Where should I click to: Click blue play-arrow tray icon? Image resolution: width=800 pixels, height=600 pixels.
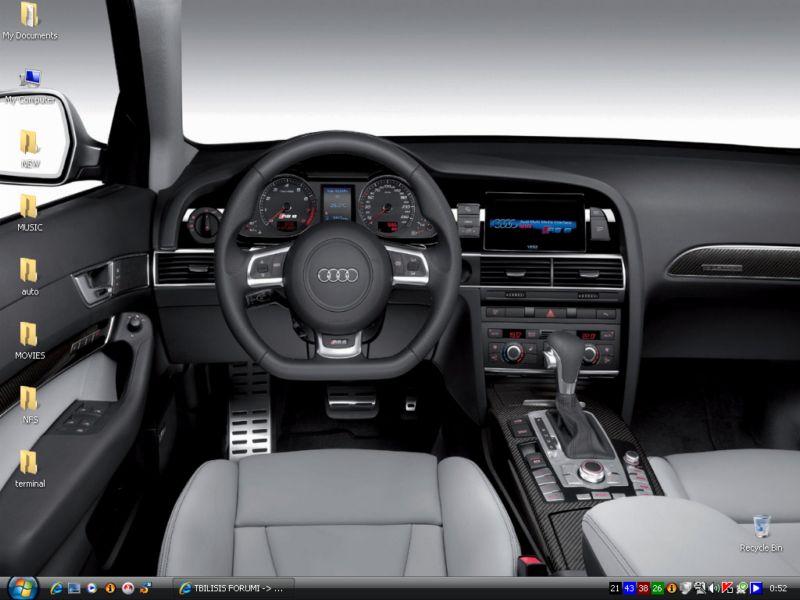point(756,588)
